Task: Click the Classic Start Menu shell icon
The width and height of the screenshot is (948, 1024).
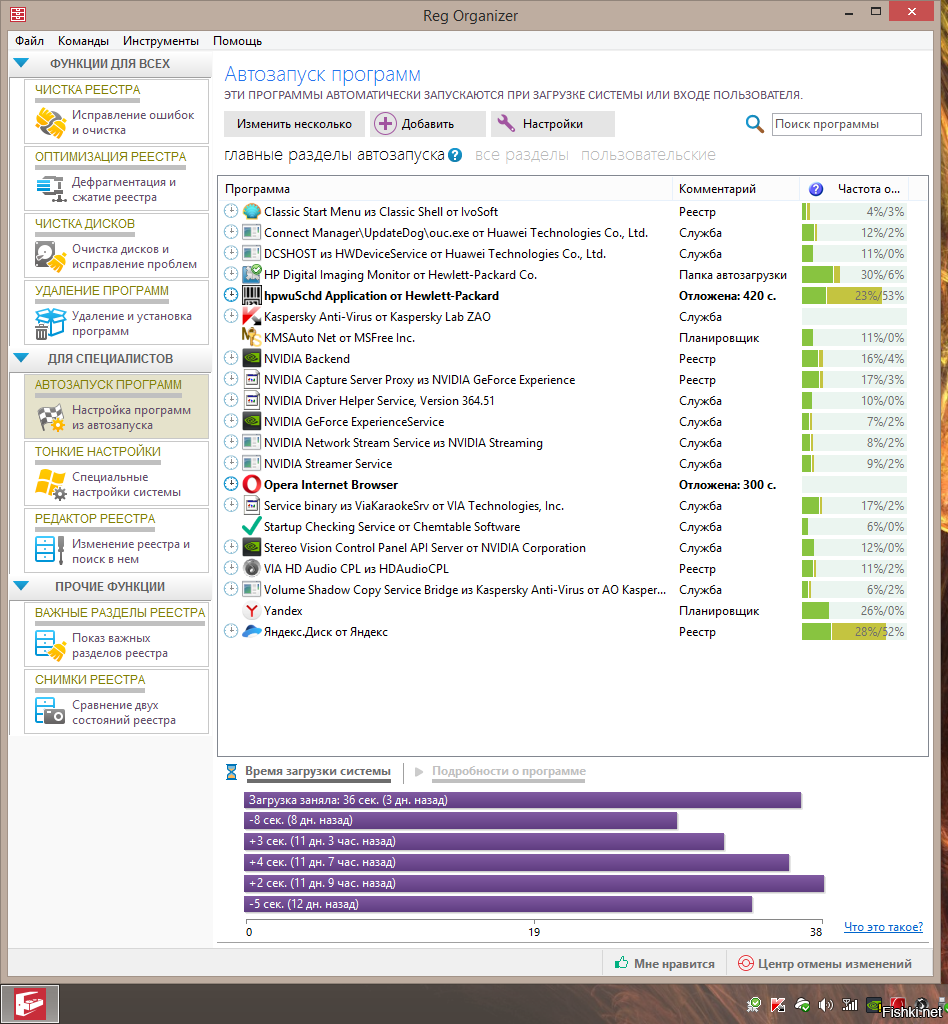Action: coord(251,212)
